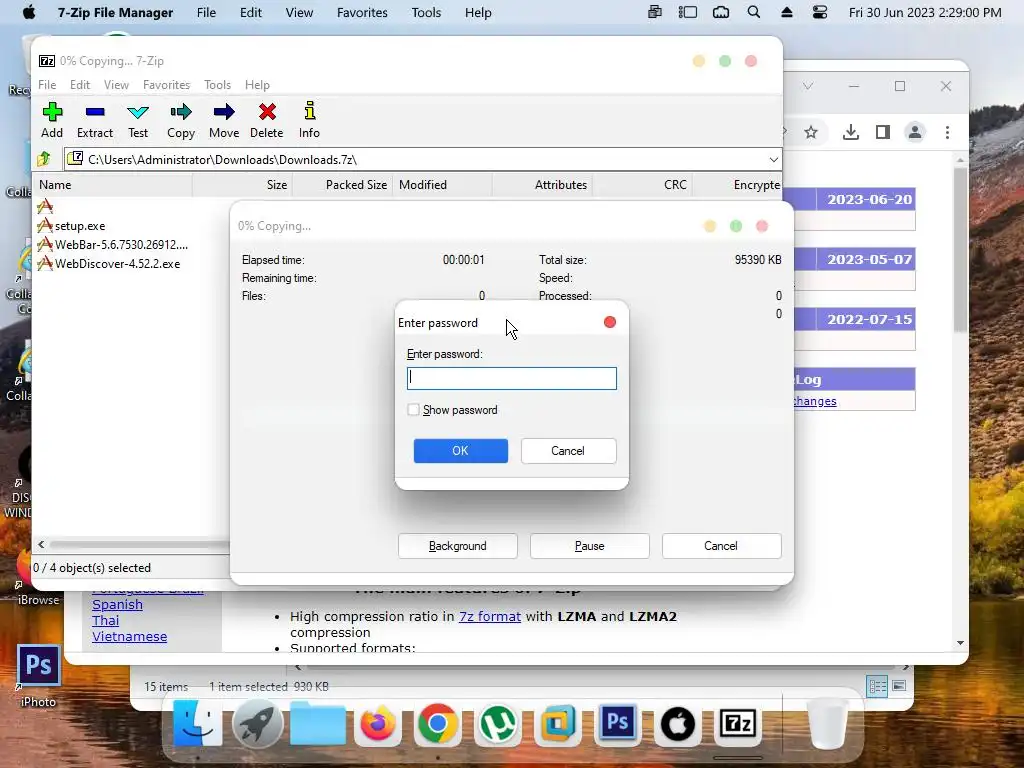Viewport: 1024px width, 768px height.
Task: Click the browser downloads icon
Action: pos(850,133)
